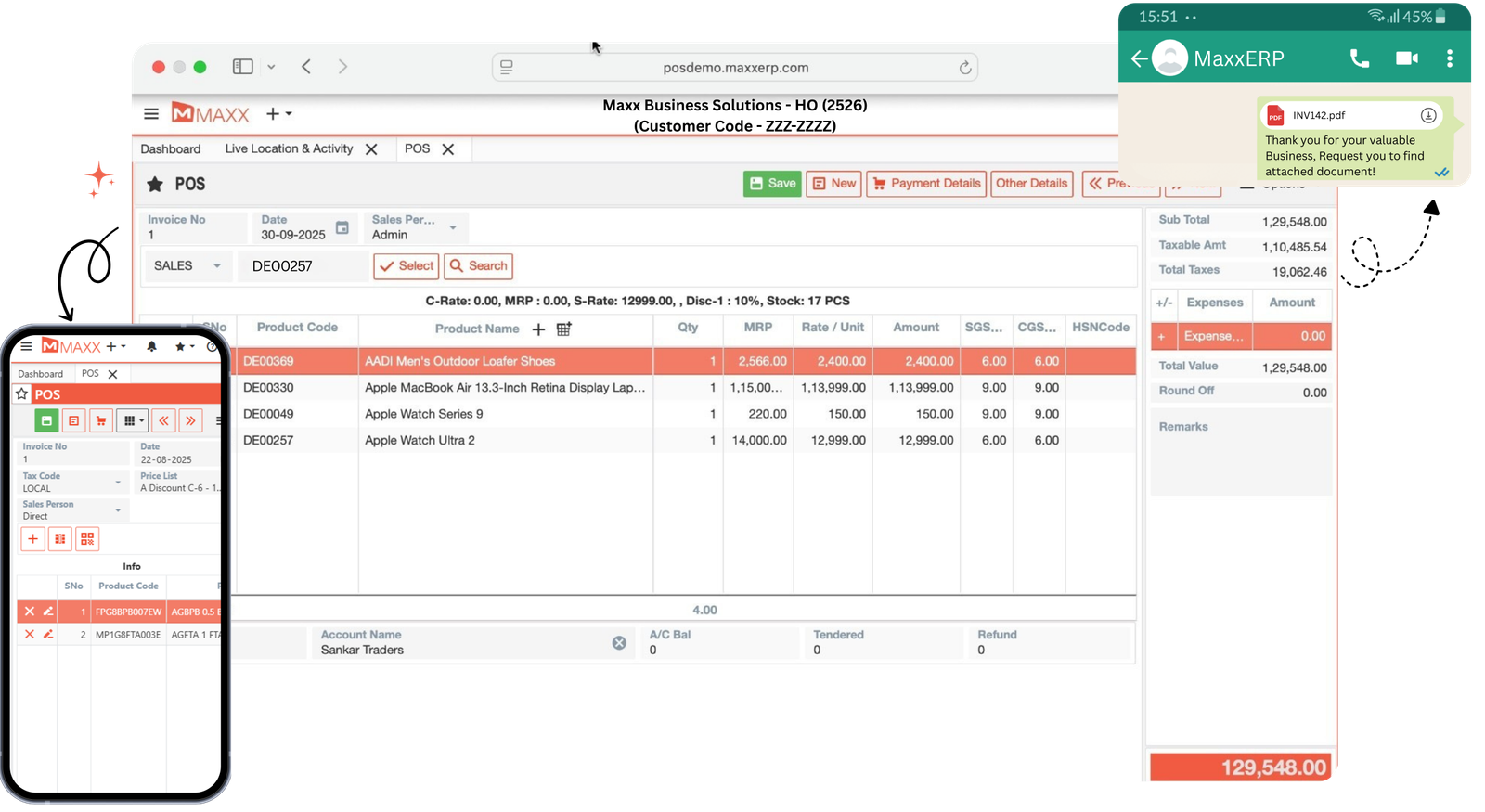Open Payment Details
Screen dimensions: 1485x812
(926, 184)
